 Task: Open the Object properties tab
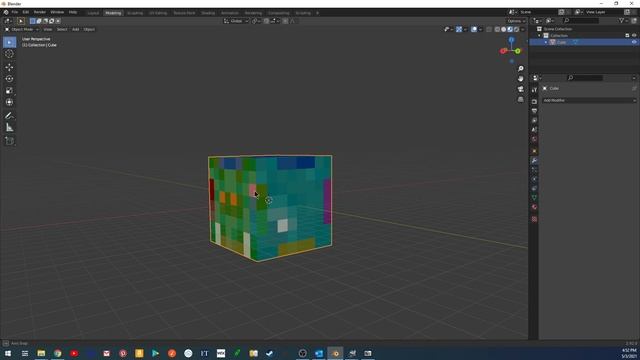534,151
